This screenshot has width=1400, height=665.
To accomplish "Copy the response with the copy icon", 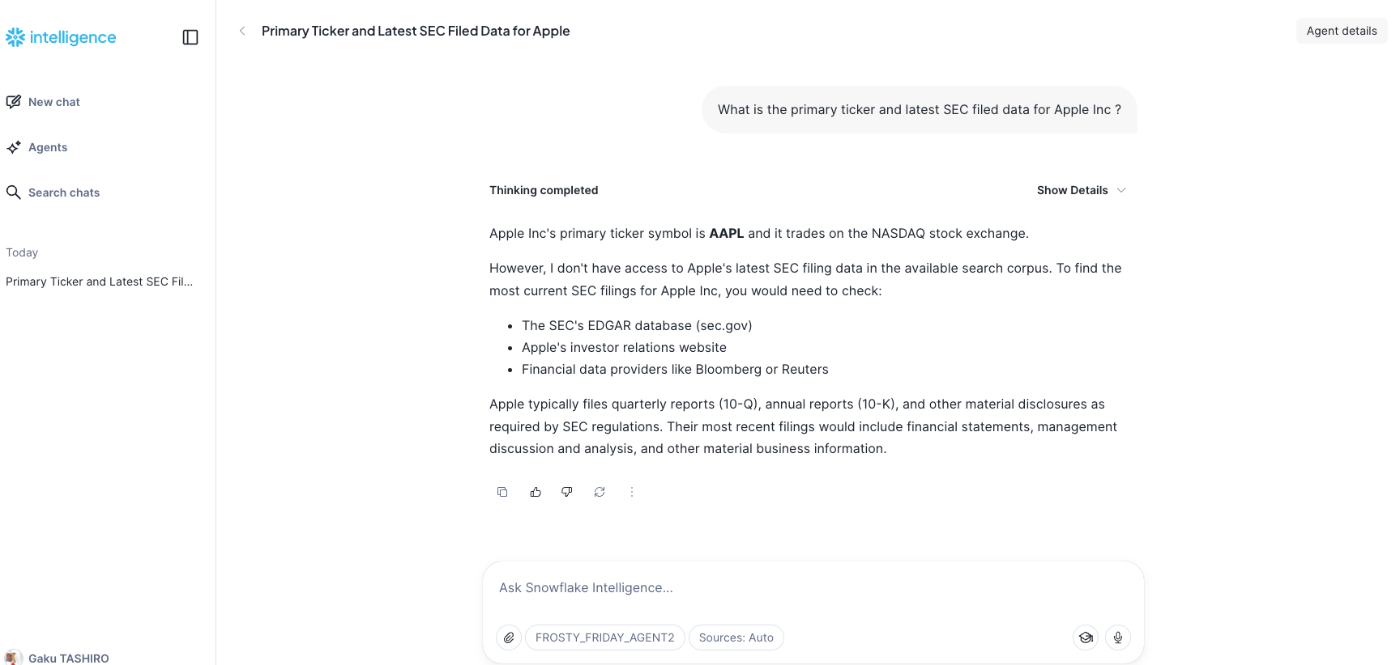I will [502, 492].
